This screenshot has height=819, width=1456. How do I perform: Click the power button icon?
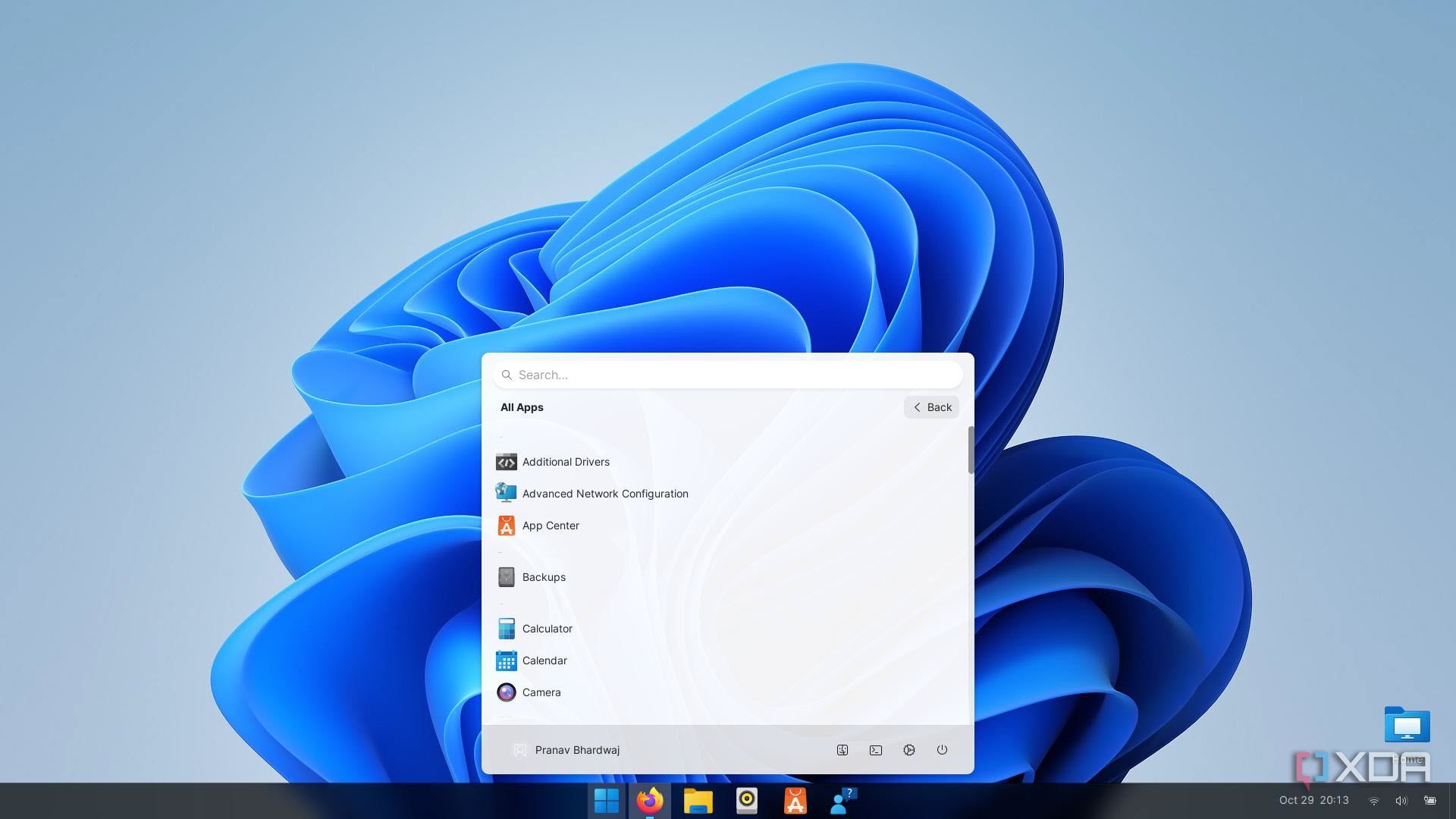pyautogui.click(x=942, y=750)
